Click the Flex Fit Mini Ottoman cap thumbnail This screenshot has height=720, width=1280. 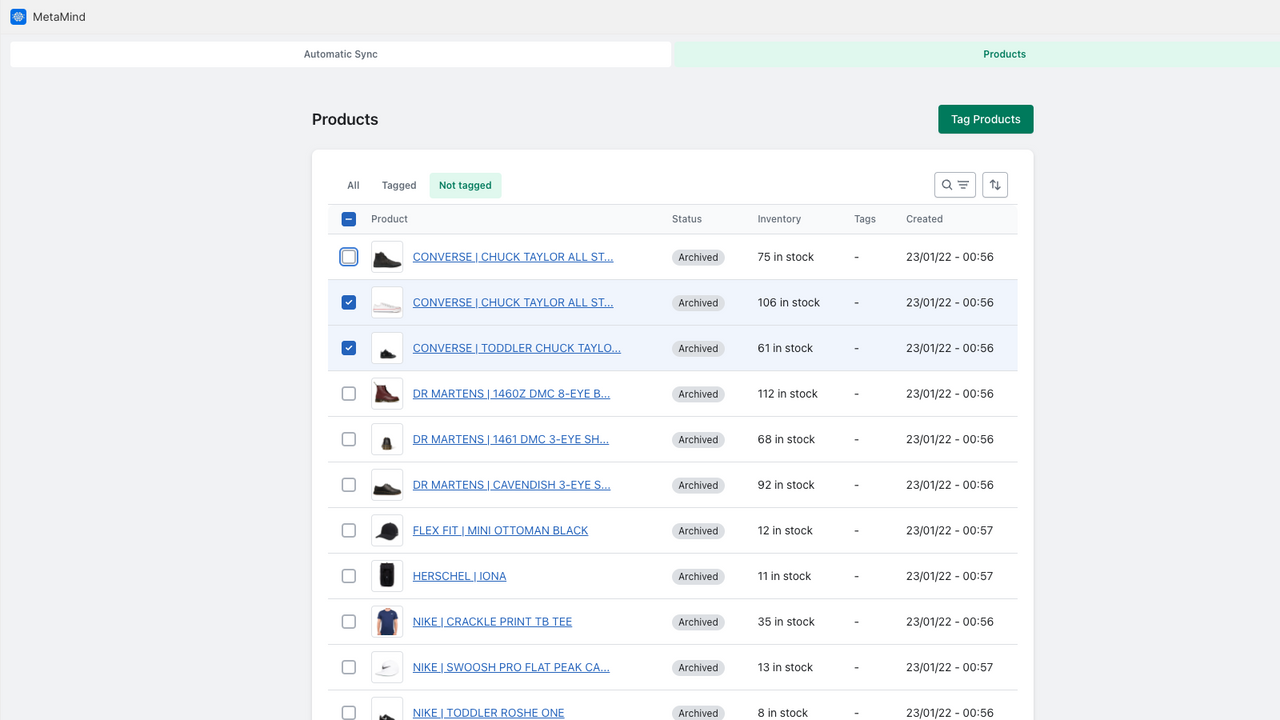coord(386,530)
